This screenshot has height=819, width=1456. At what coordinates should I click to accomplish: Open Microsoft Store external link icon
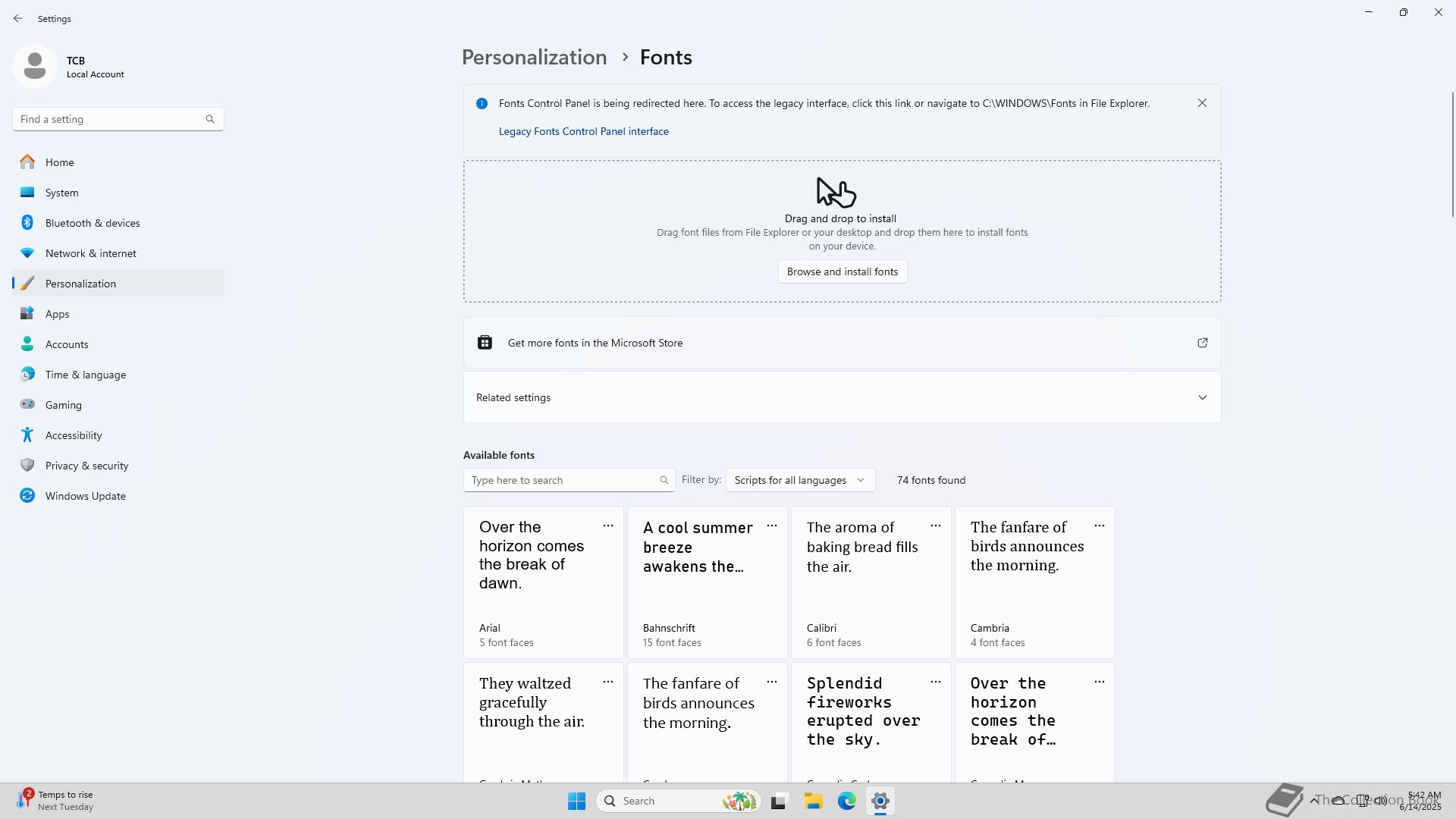[x=1202, y=343]
